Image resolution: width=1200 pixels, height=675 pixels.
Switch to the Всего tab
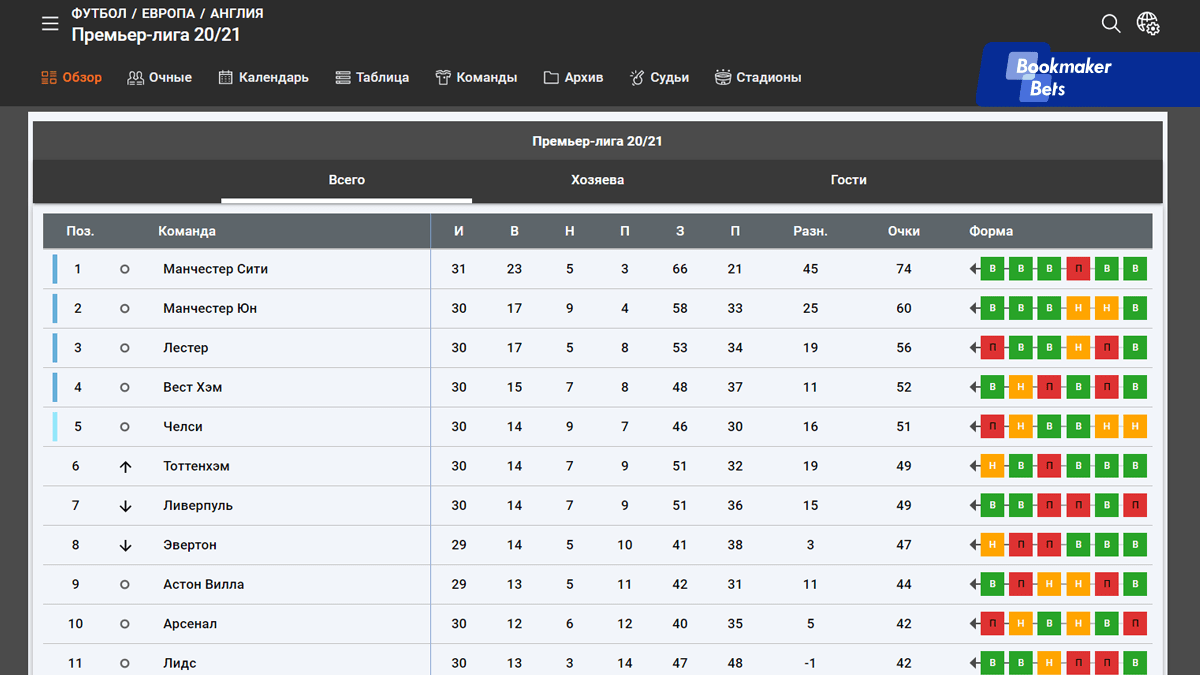tap(347, 180)
